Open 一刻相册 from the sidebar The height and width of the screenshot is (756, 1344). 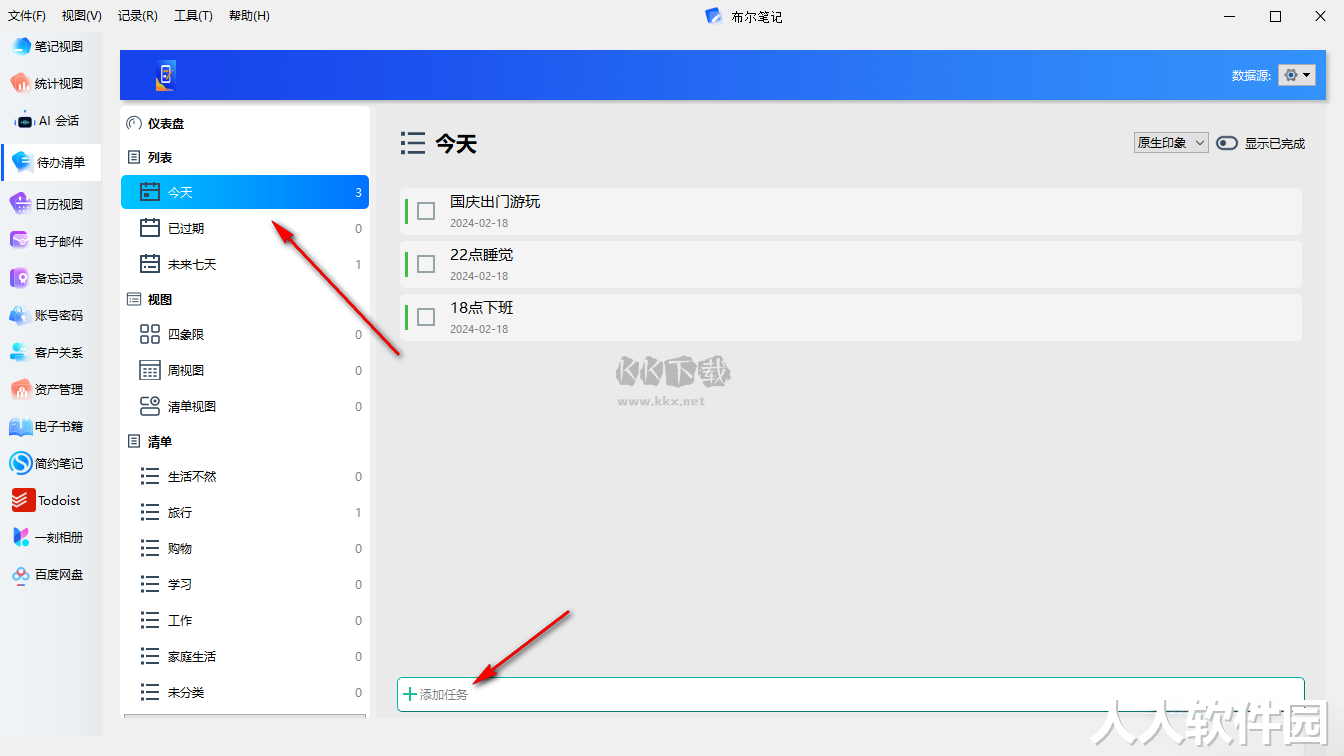coord(21,538)
